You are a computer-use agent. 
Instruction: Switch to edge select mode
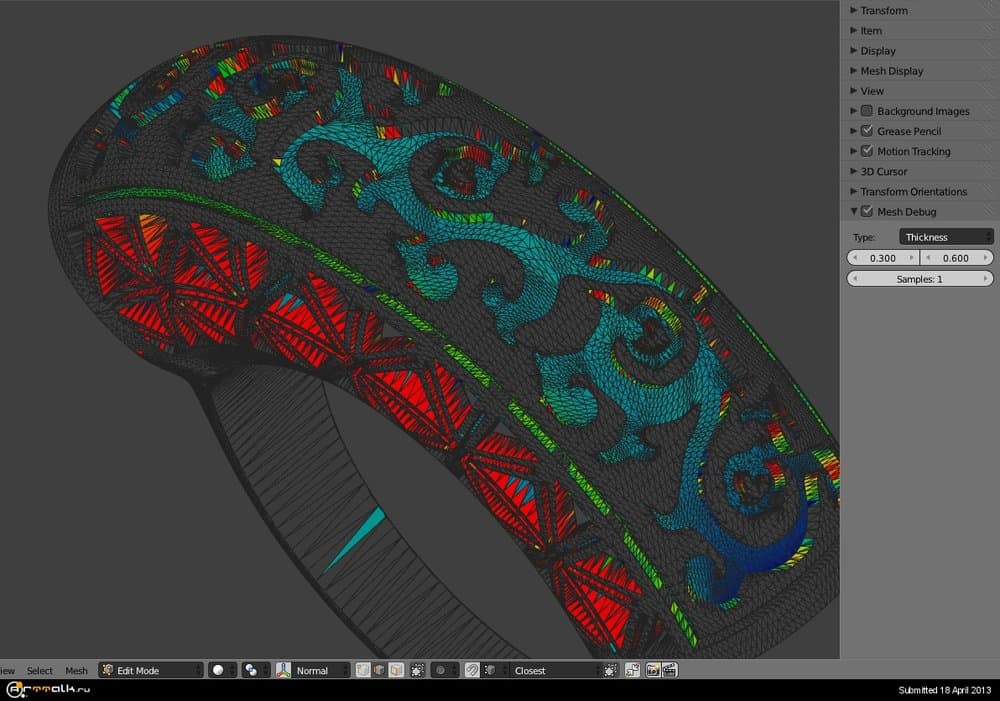[380, 670]
